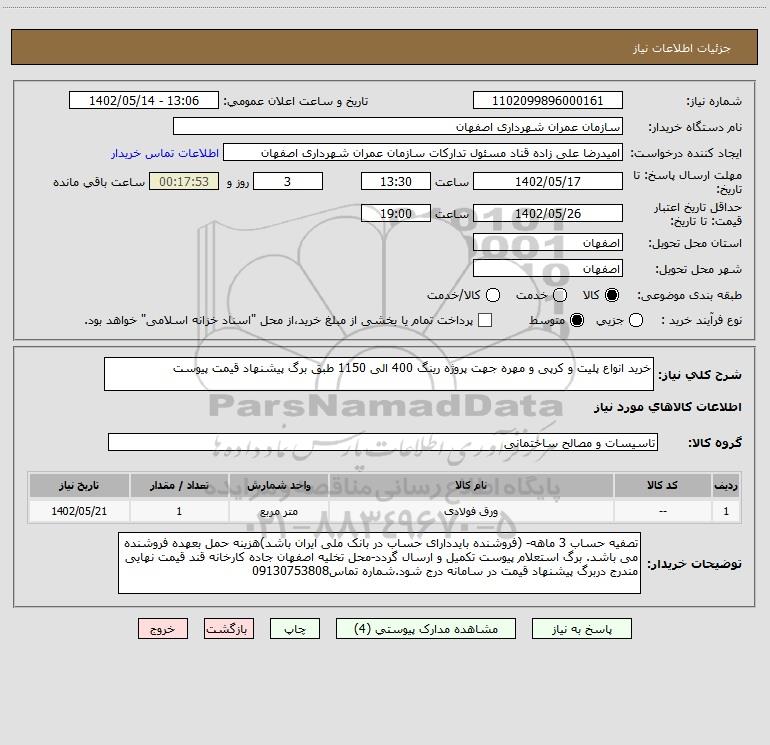Image resolution: width=770 pixels, height=745 pixels.
Task: Click the واحد شمارش column header
Action: [278, 485]
